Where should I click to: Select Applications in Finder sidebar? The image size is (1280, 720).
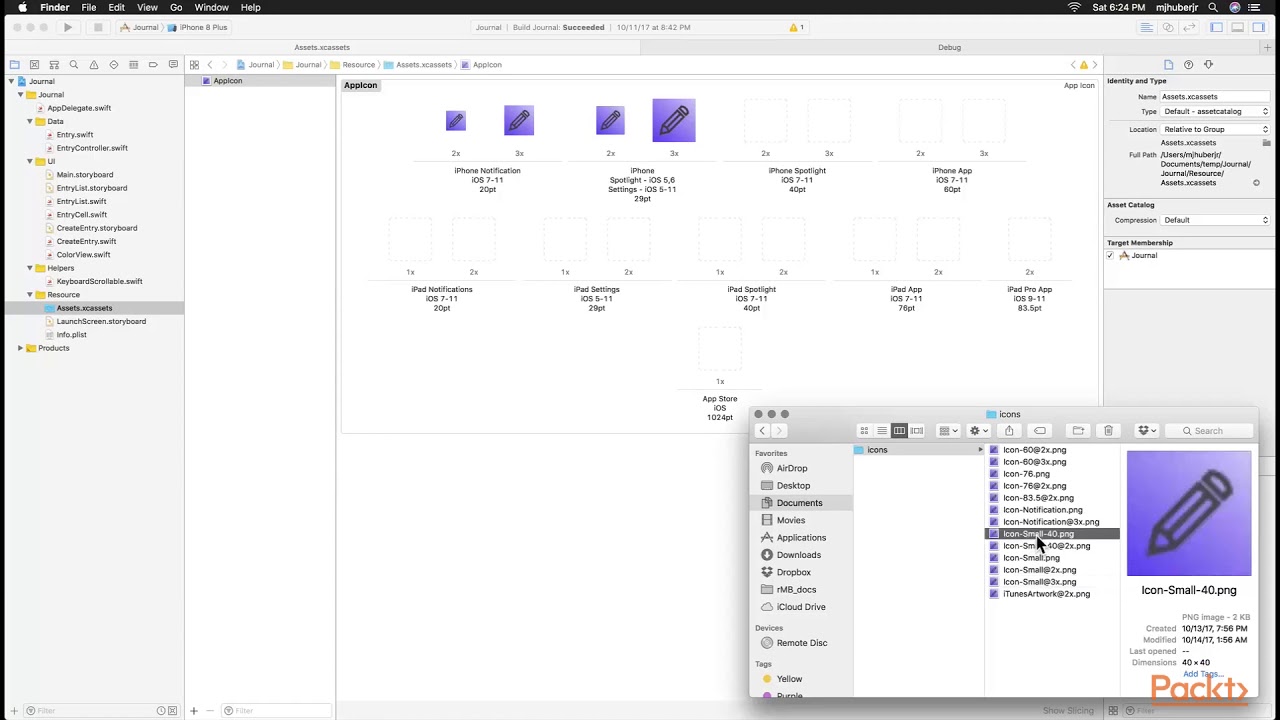pos(801,538)
